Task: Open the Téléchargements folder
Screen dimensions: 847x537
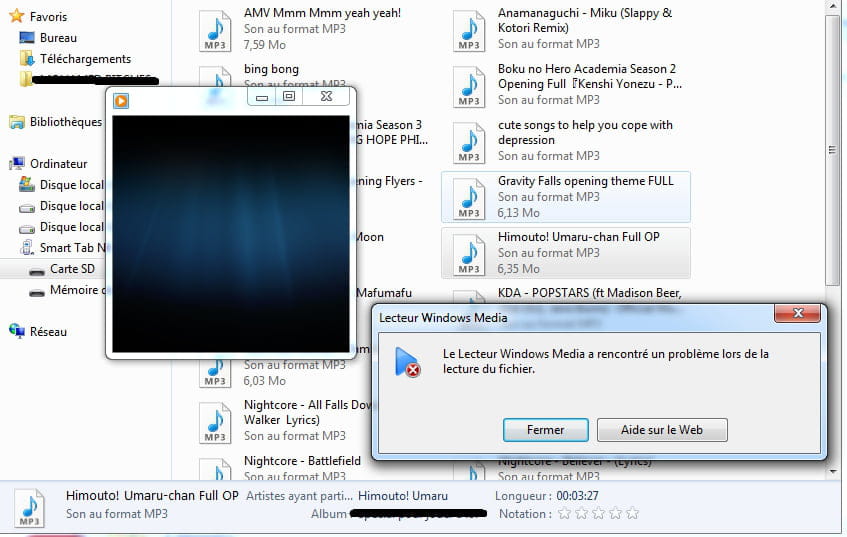Action: (x=85, y=59)
